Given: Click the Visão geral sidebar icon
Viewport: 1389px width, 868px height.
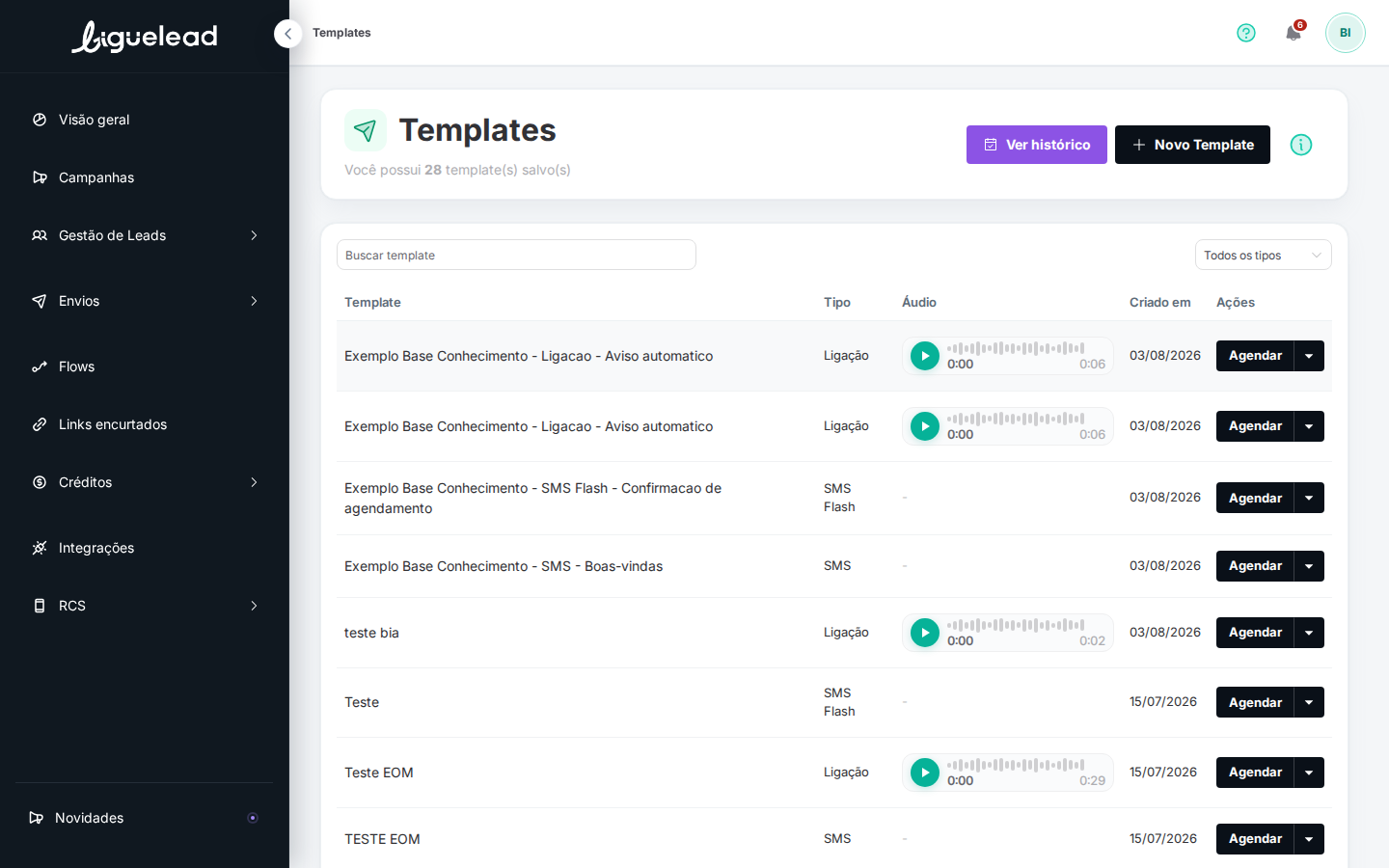Looking at the screenshot, I should click(40, 120).
